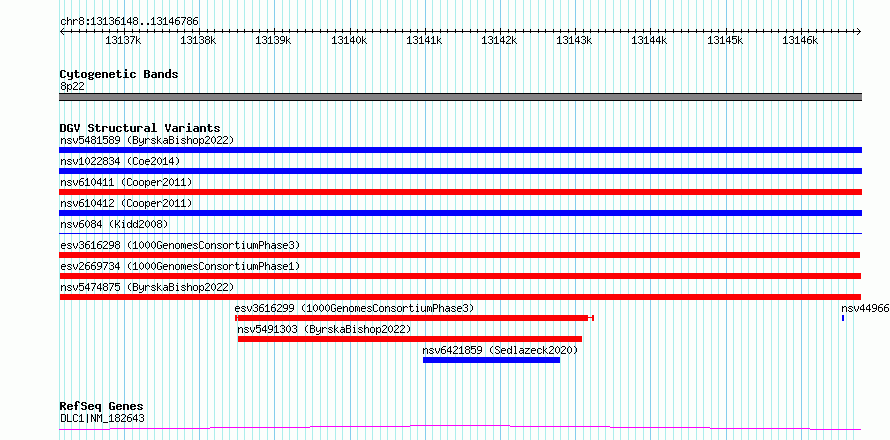Viewport: 890px width, 440px height.
Task: Click the 13143k ruler tick label
Action: pyautogui.click(x=574, y=40)
